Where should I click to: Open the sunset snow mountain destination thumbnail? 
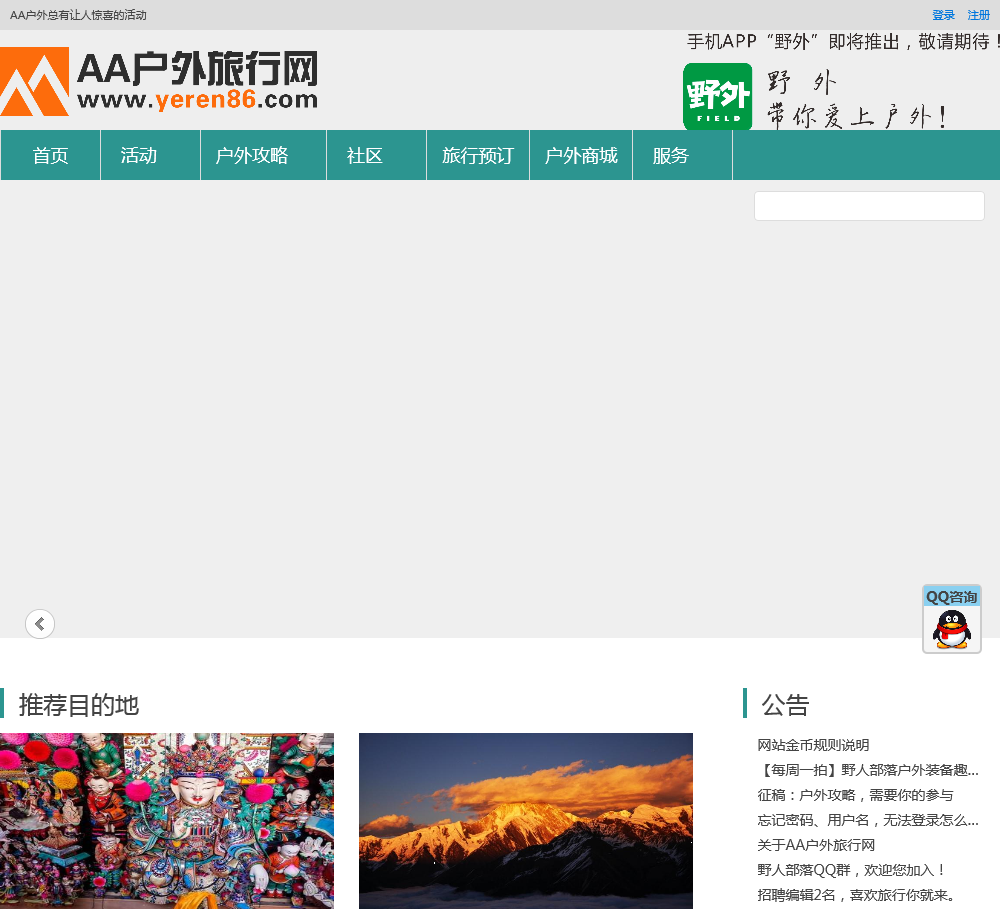click(x=526, y=821)
